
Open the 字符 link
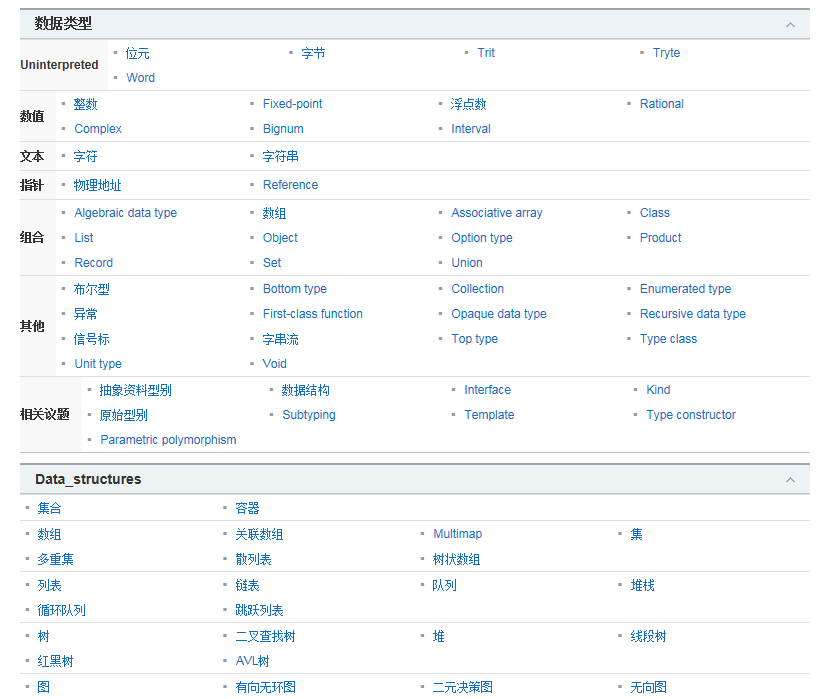point(86,157)
